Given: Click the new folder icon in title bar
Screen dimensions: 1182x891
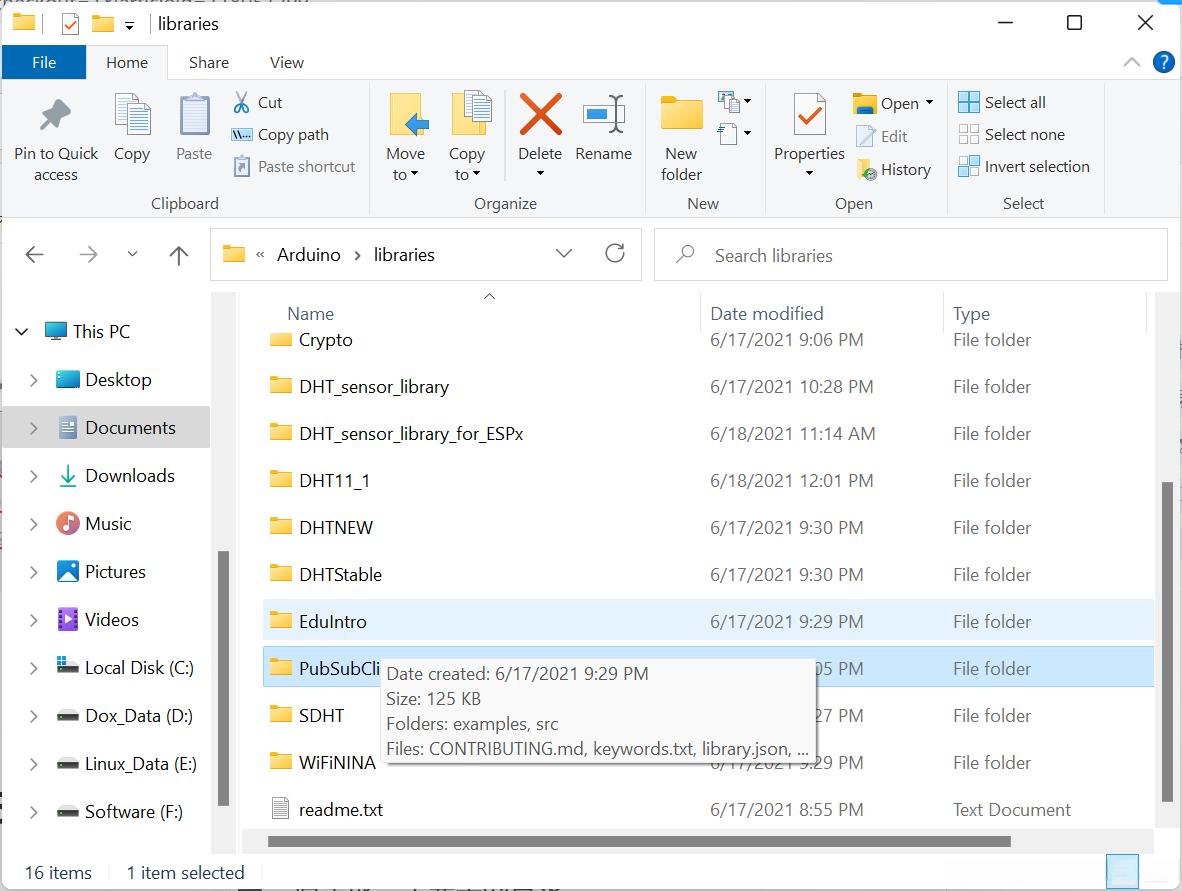Looking at the screenshot, I should [103, 24].
